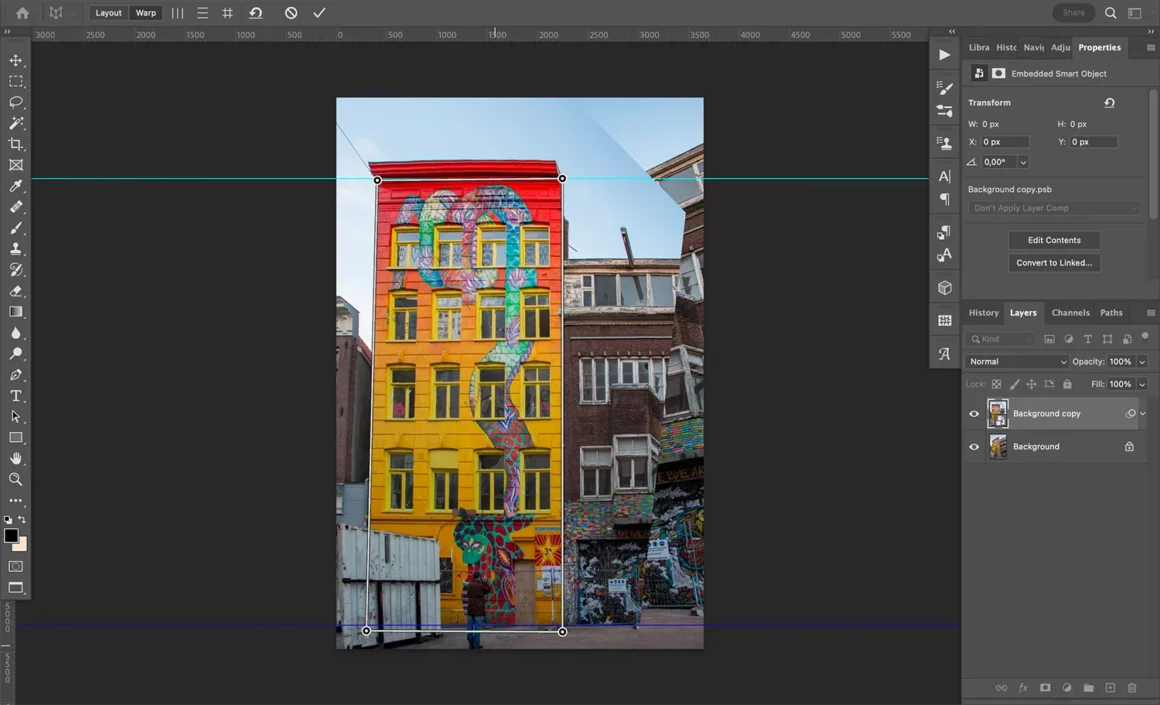Screen dimensions: 1160x705
Task: Select the Gradient tool
Action: point(16,311)
